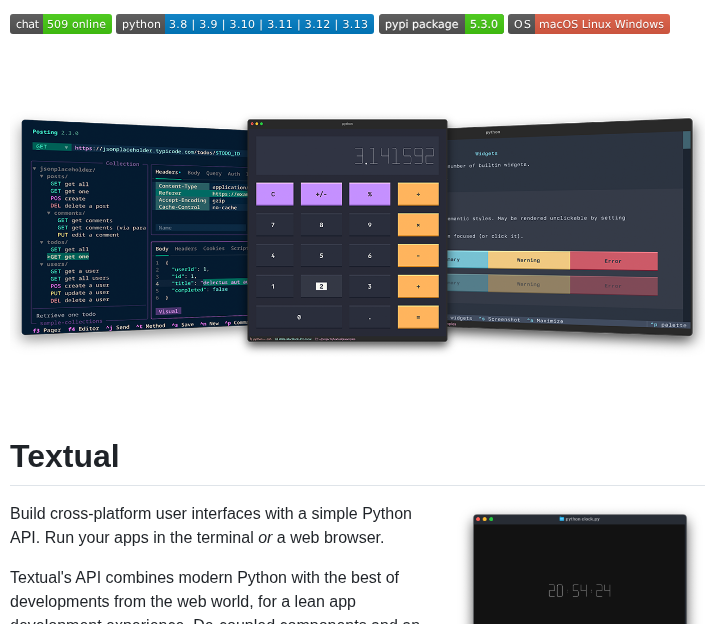The image size is (714, 624).
Task: Click the calculator 6 key
Action: (x=369, y=256)
